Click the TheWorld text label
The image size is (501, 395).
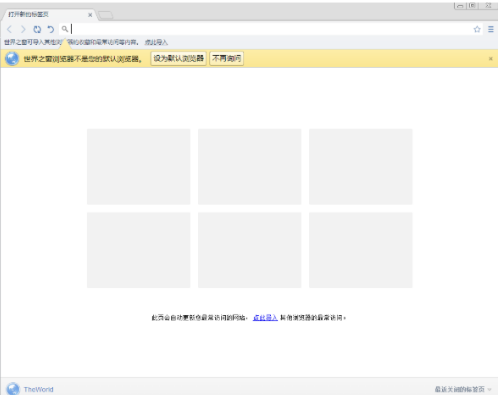pyautogui.click(x=39, y=389)
